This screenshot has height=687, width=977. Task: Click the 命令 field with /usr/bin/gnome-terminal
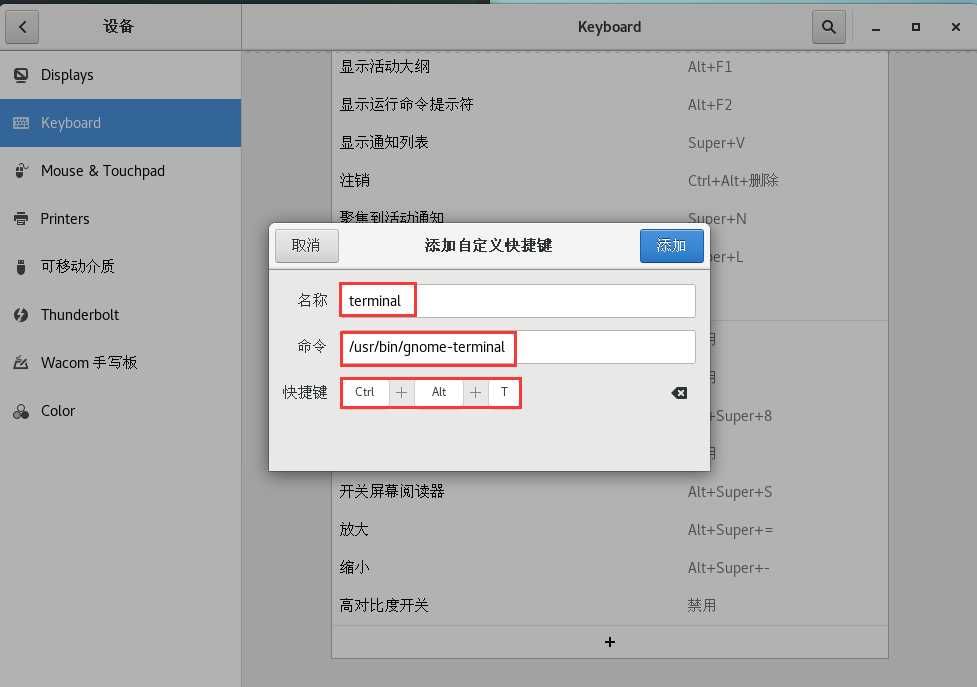tap(516, 347)
